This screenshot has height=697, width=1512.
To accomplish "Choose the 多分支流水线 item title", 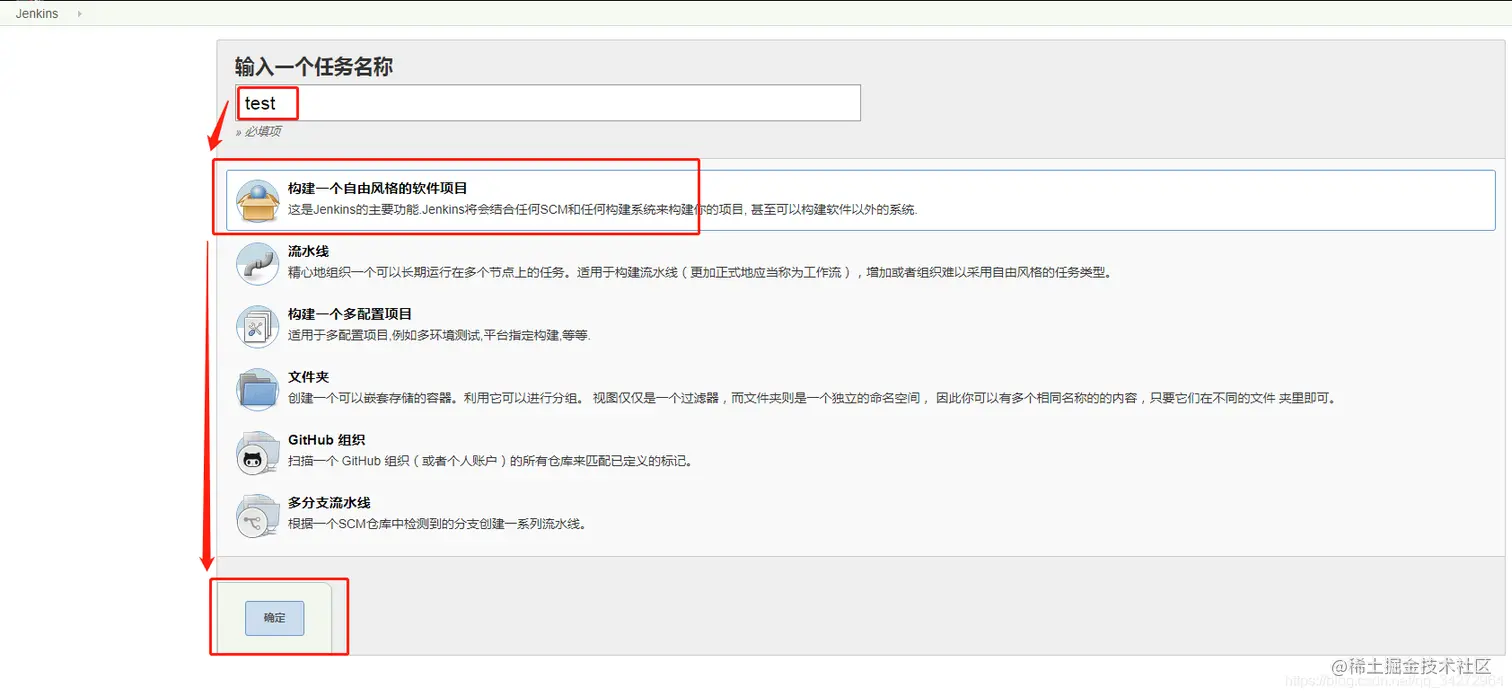I will point(329,502).
